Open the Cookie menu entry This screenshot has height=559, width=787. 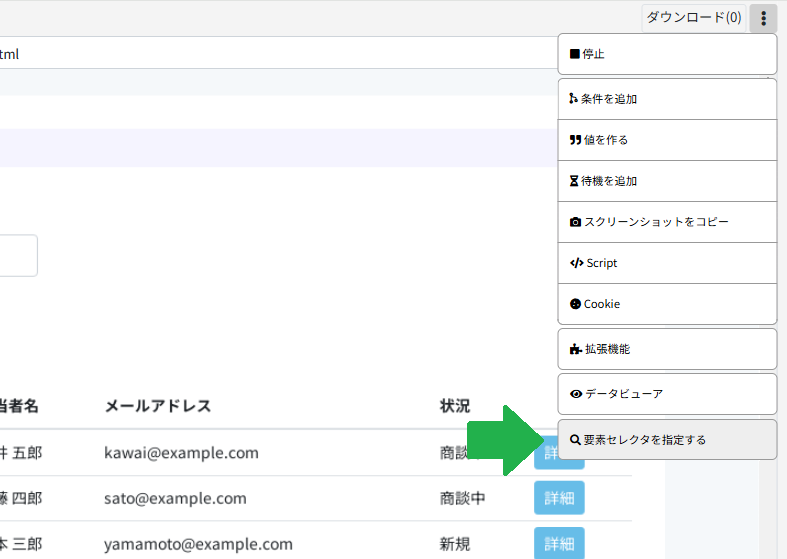(667, 304)
